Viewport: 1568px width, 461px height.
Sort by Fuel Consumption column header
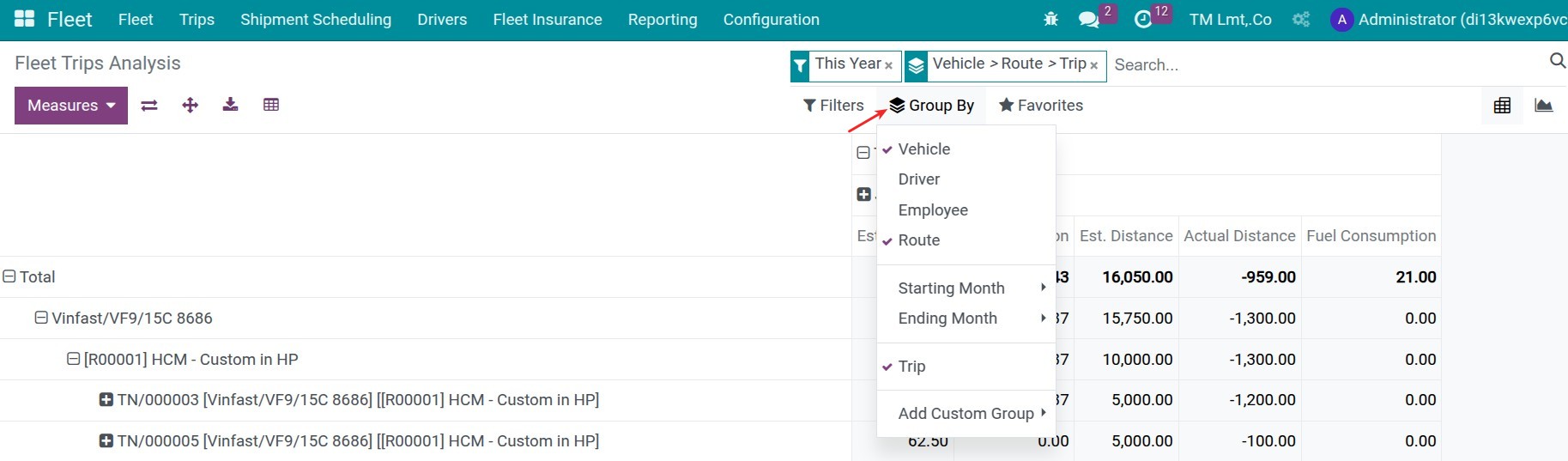[1371, 235]
